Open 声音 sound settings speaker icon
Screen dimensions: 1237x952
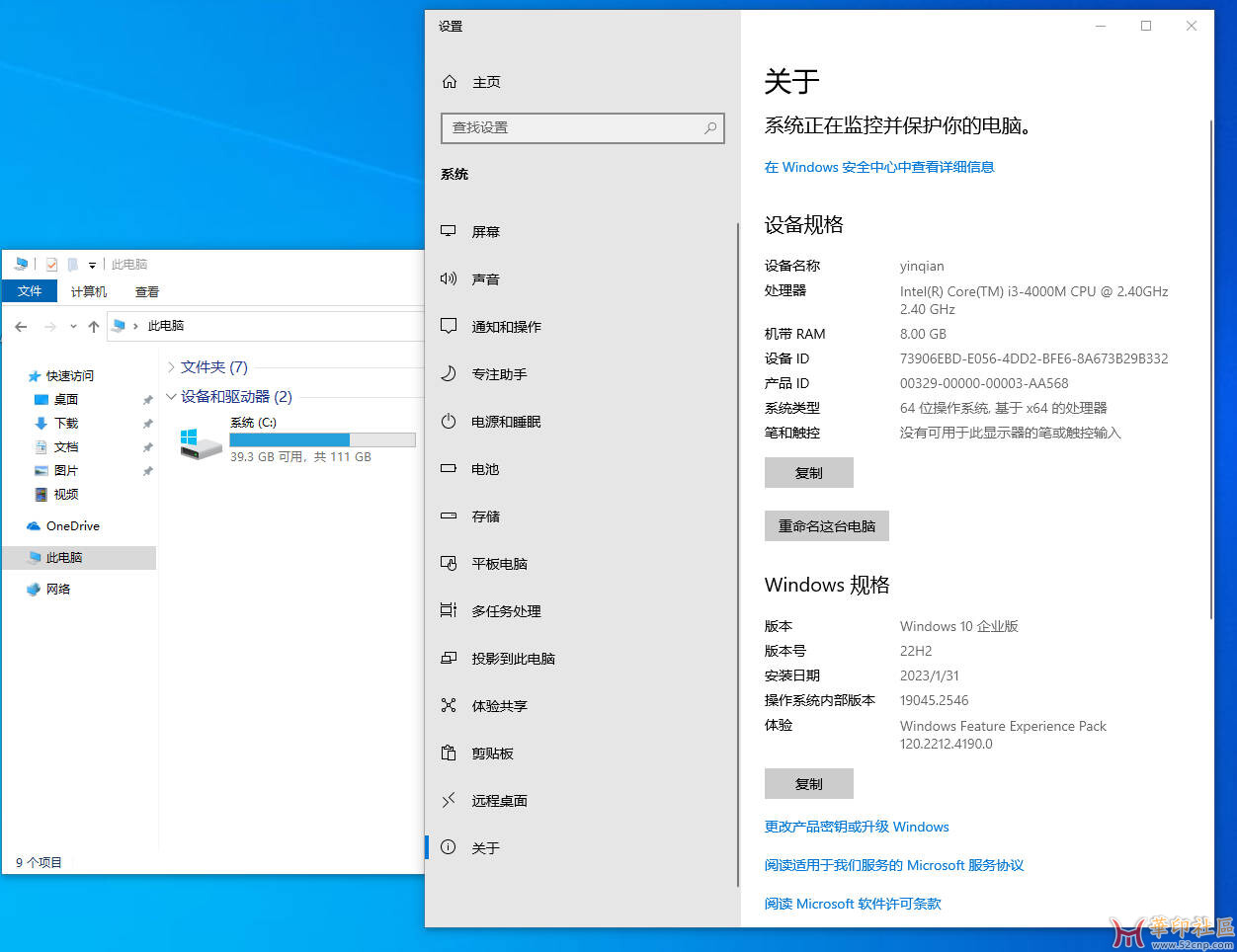pyautogui.click(x=449, y=278)
